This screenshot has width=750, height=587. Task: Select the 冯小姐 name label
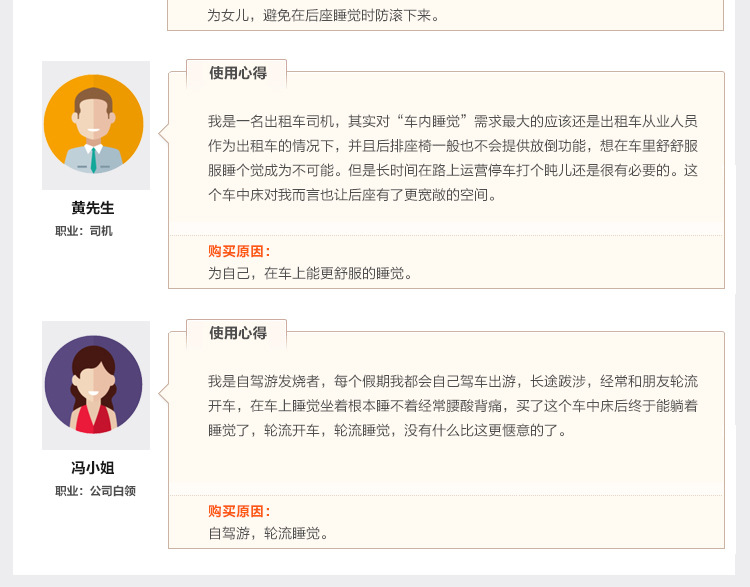pos(93,468)
